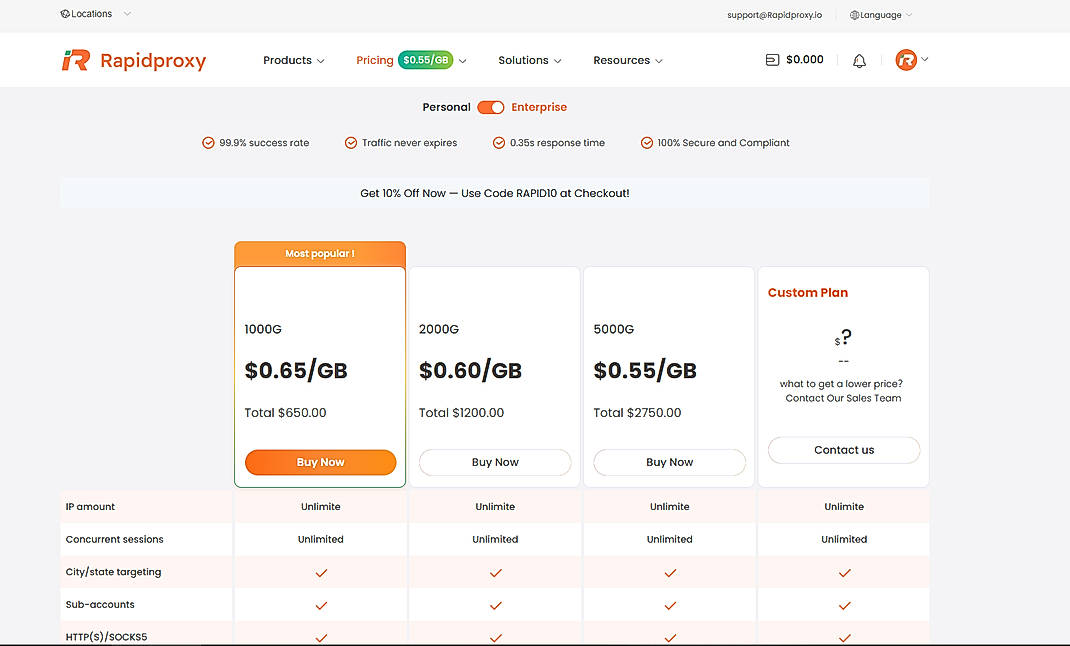Click the Locations globe icon
Viewport: 1070px width, 646px height.
65,14
